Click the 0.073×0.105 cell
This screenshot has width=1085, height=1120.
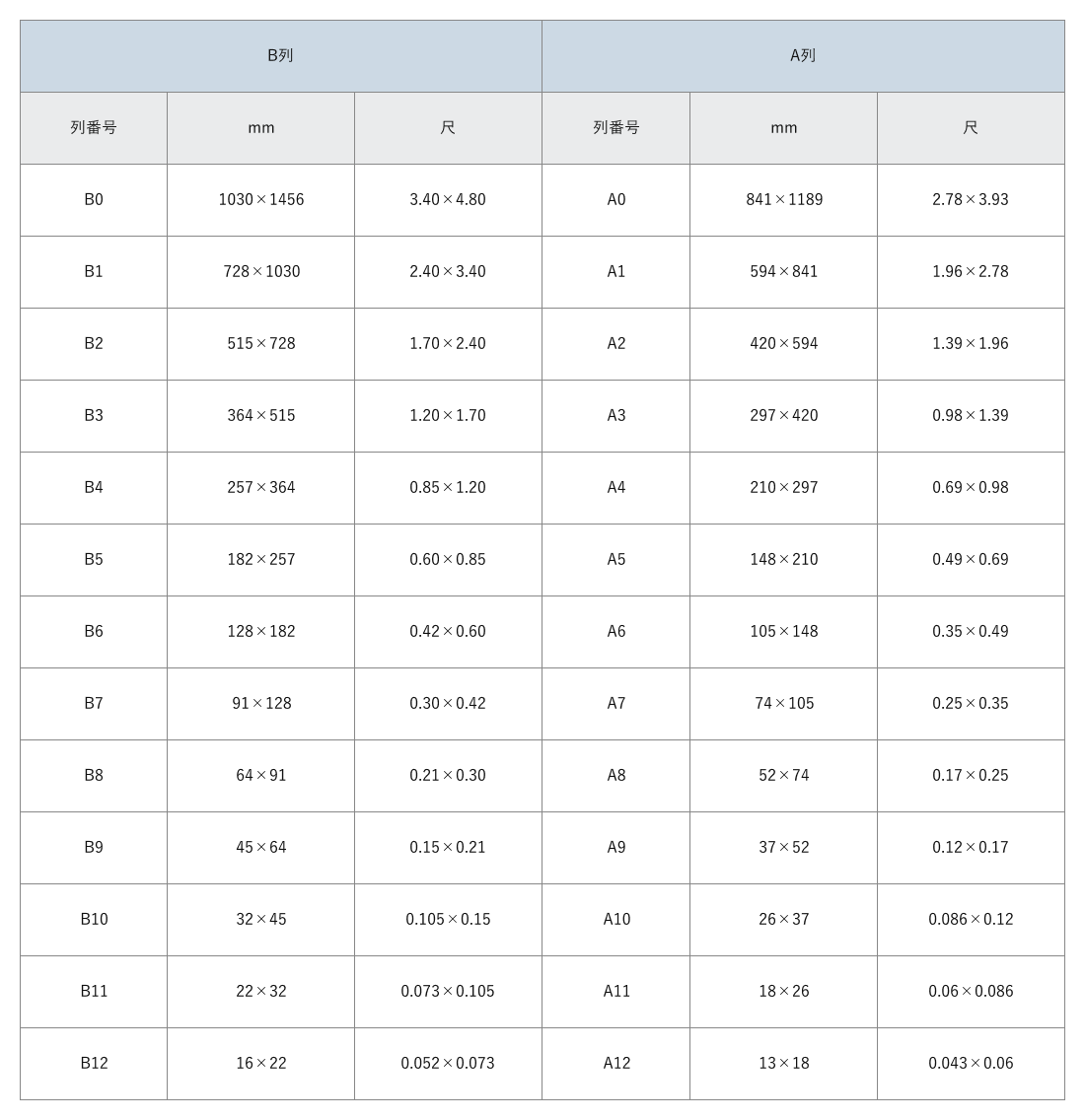point(448,992)
